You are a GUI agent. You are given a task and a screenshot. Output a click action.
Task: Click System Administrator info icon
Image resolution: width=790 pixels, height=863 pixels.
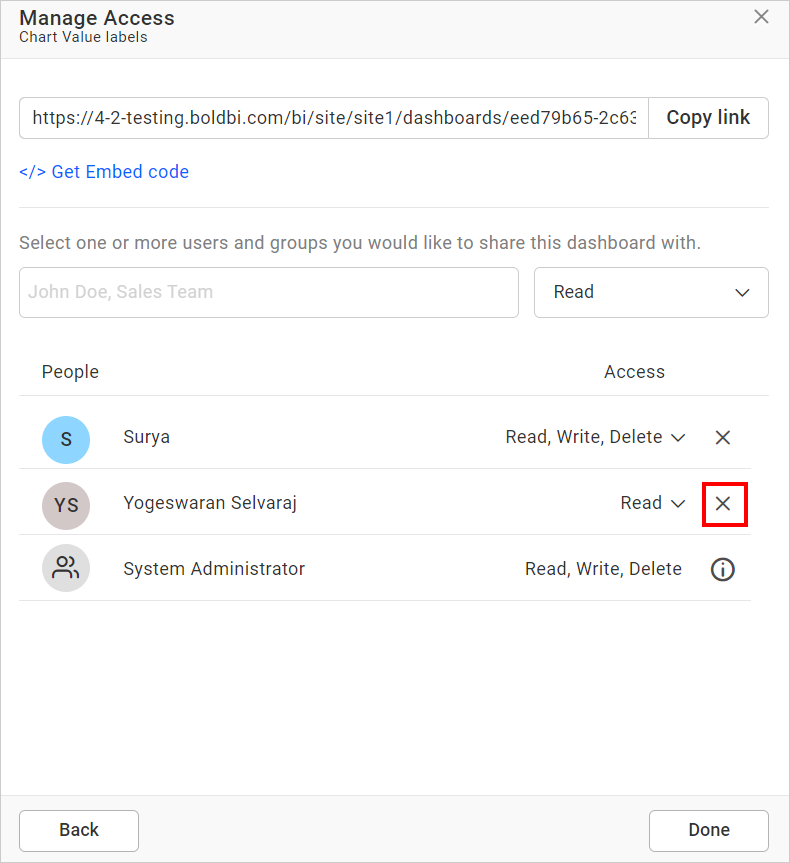click(722, 569)
